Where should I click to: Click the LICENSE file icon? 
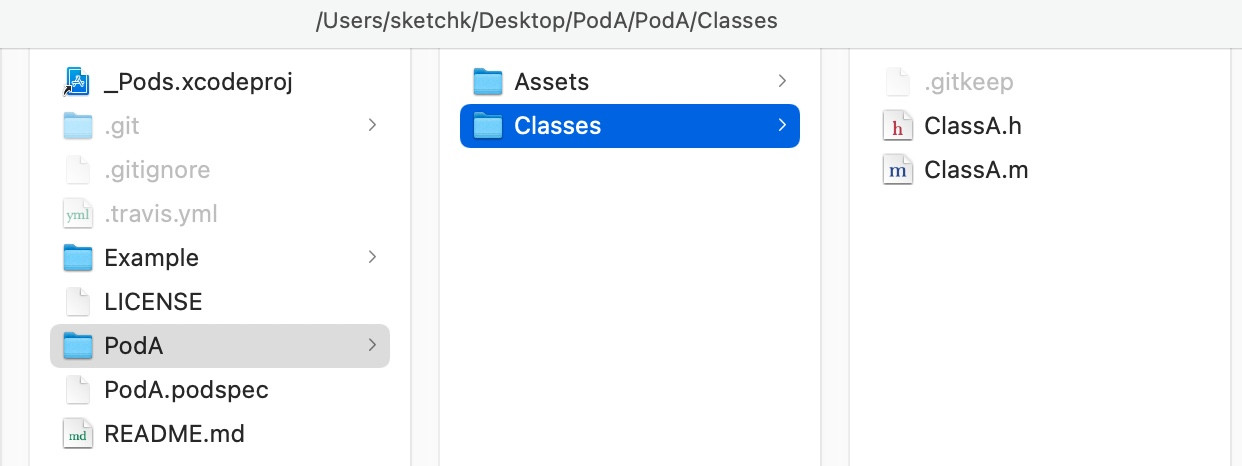(x=77, y=302)
